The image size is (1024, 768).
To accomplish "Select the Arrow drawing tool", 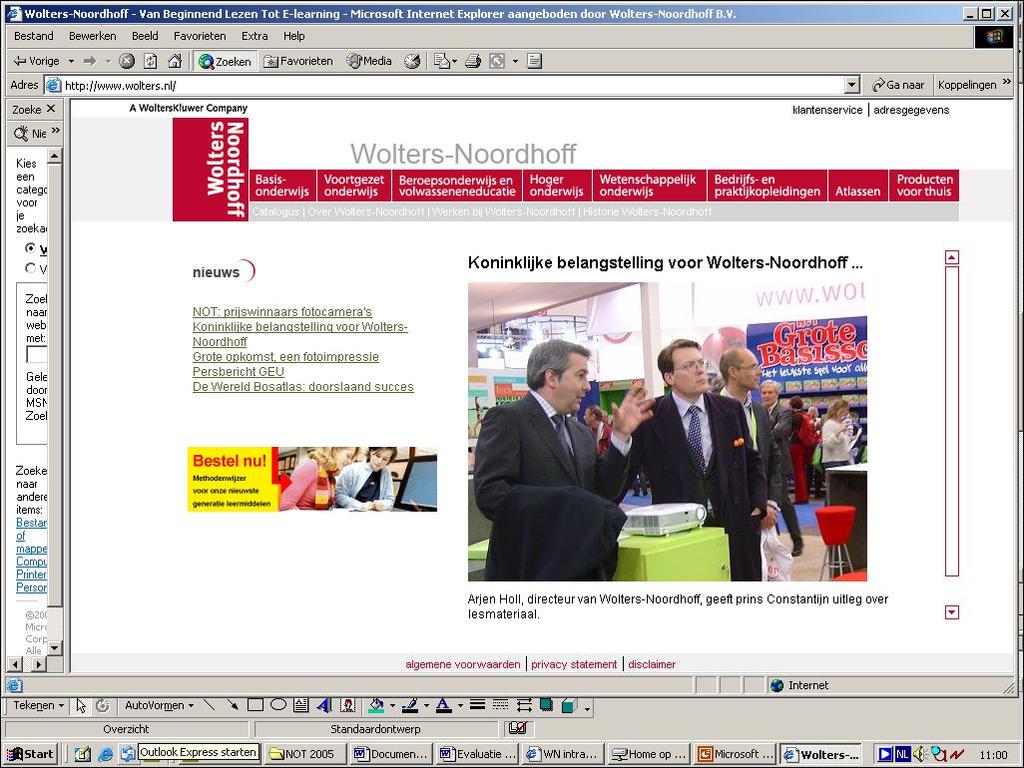I will tap(232, 705).
